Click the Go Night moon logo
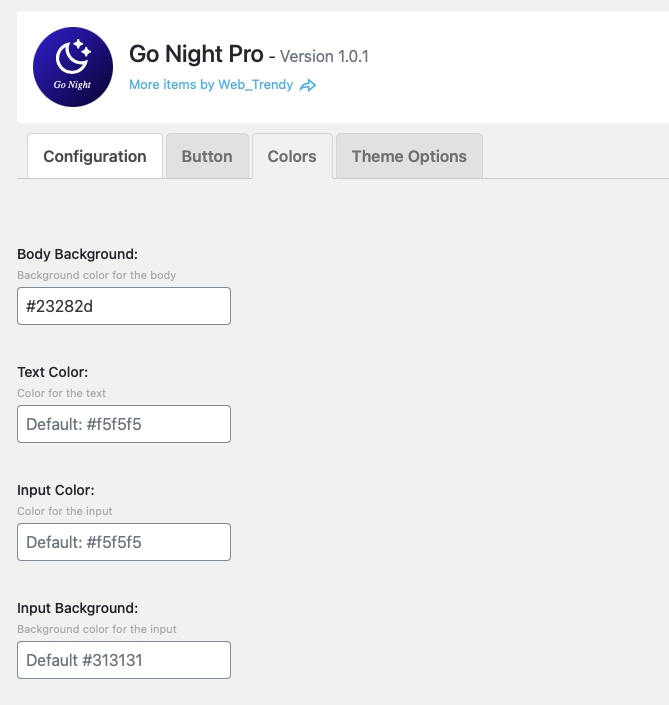 [72, 67]
